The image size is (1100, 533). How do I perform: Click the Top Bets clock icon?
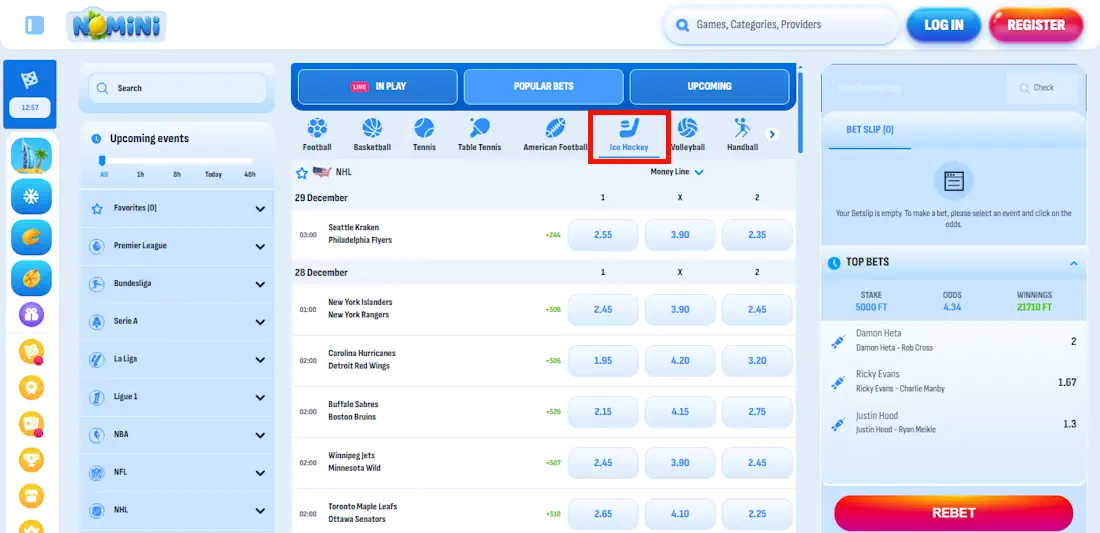point(833,263)
